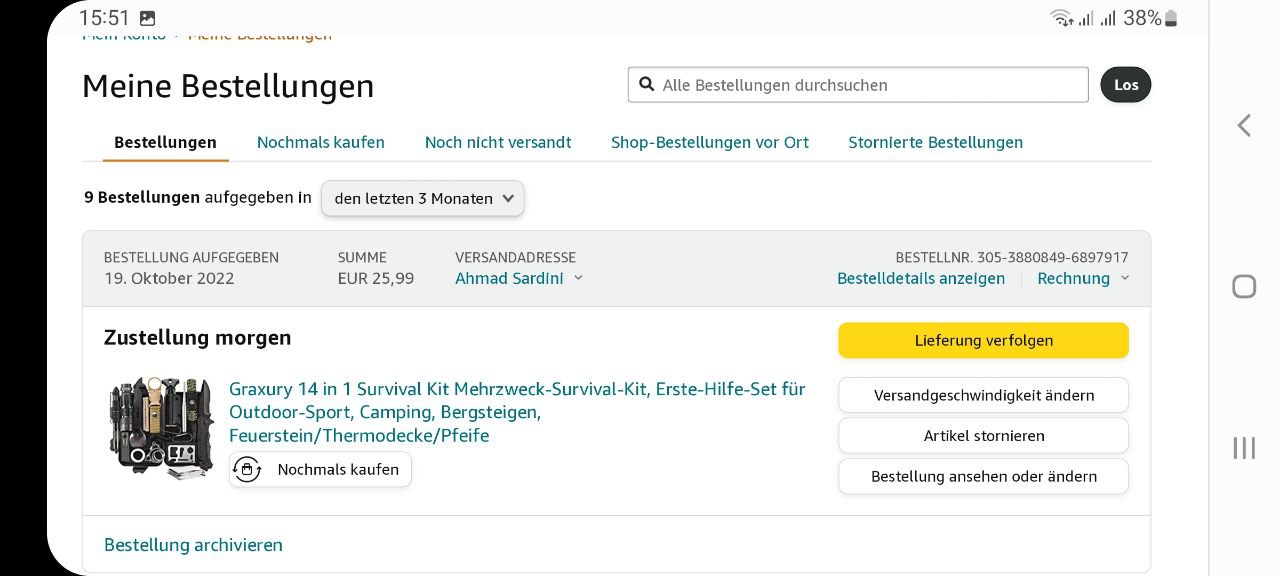Expand the Ahmad Sardini address chevron
Image resolution: width=1280 pixels, height=576 pixels.
[x=578, y=278]
